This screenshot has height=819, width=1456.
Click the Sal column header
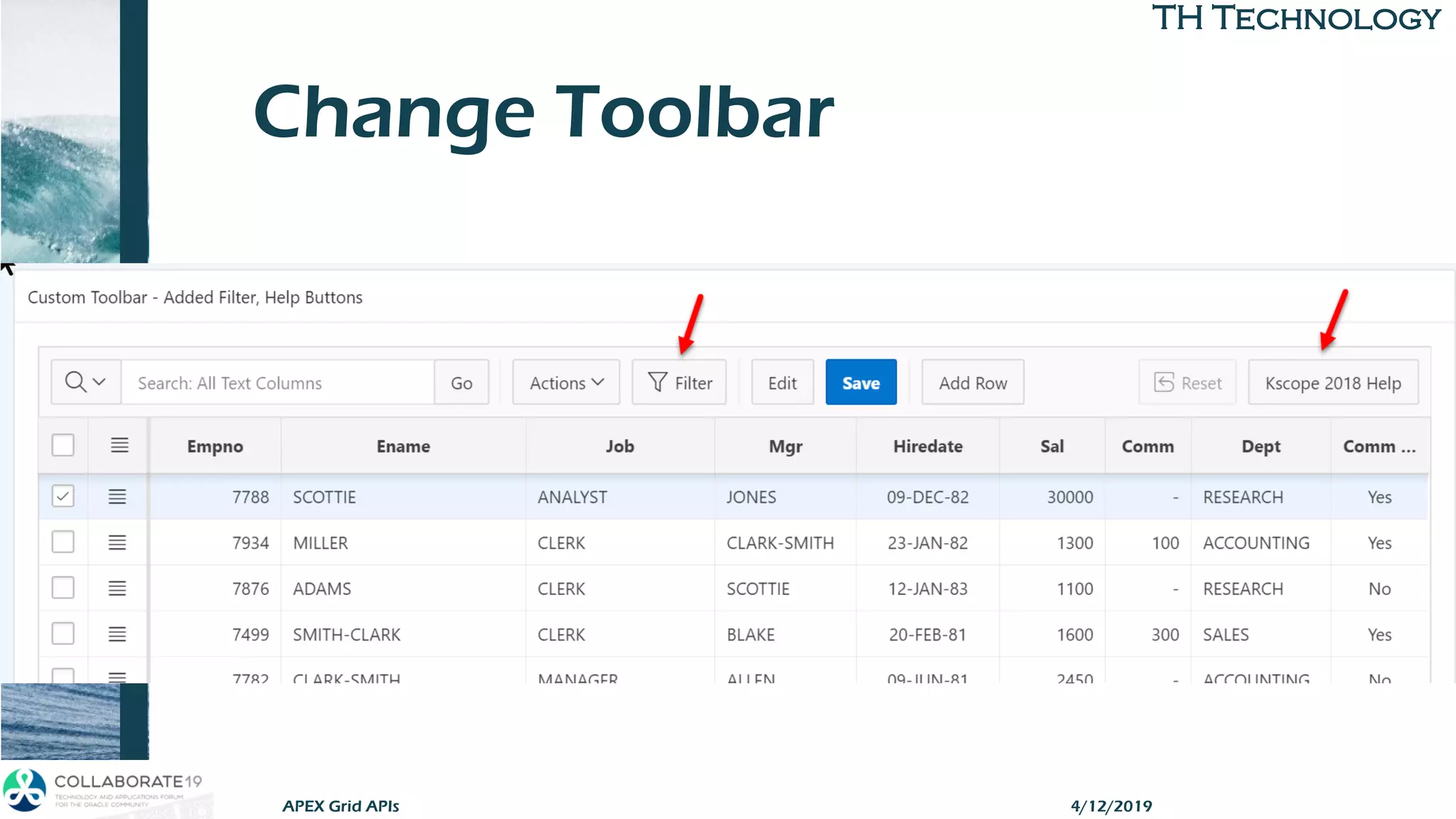pos(1052,446)
